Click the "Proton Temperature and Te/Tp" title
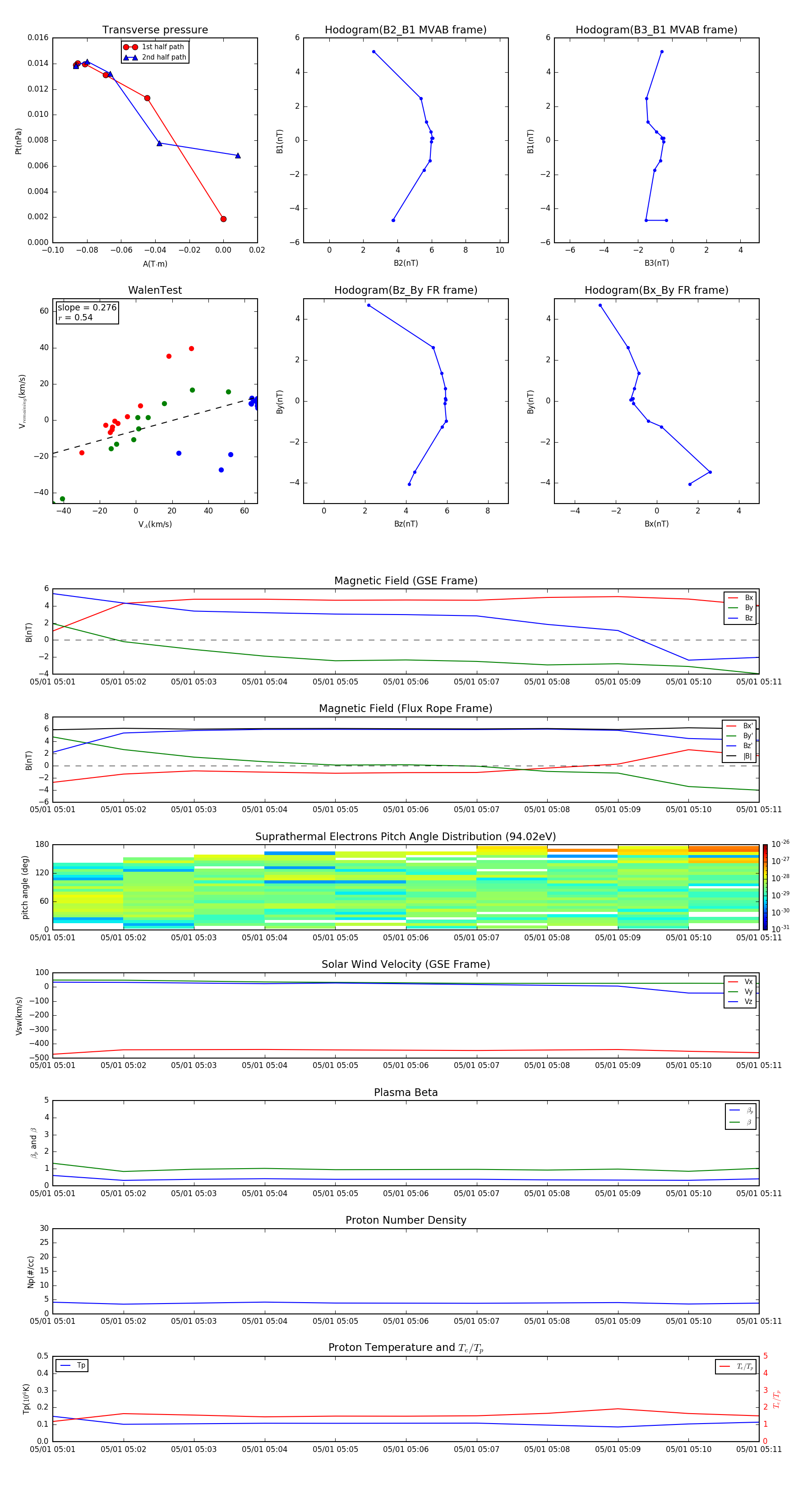 click(406, 1348)
